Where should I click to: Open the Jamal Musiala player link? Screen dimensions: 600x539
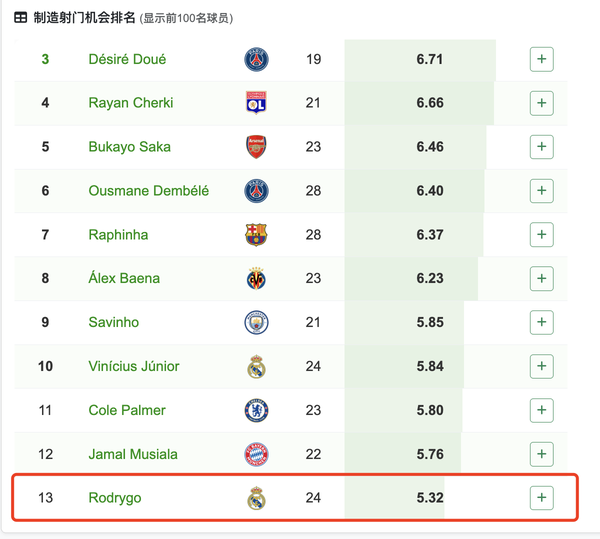133,454
